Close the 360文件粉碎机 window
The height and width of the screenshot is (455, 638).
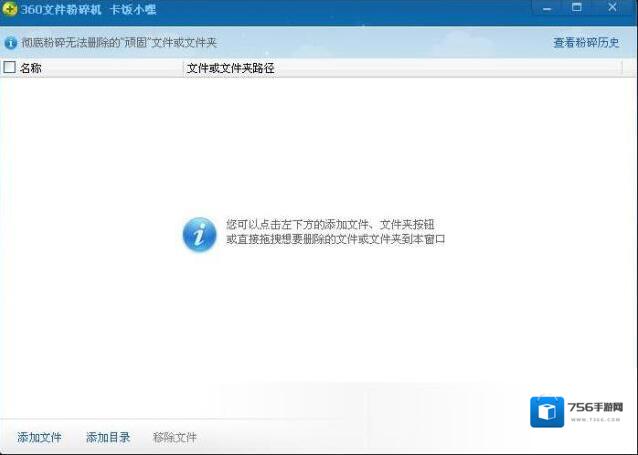click(612, 8)
